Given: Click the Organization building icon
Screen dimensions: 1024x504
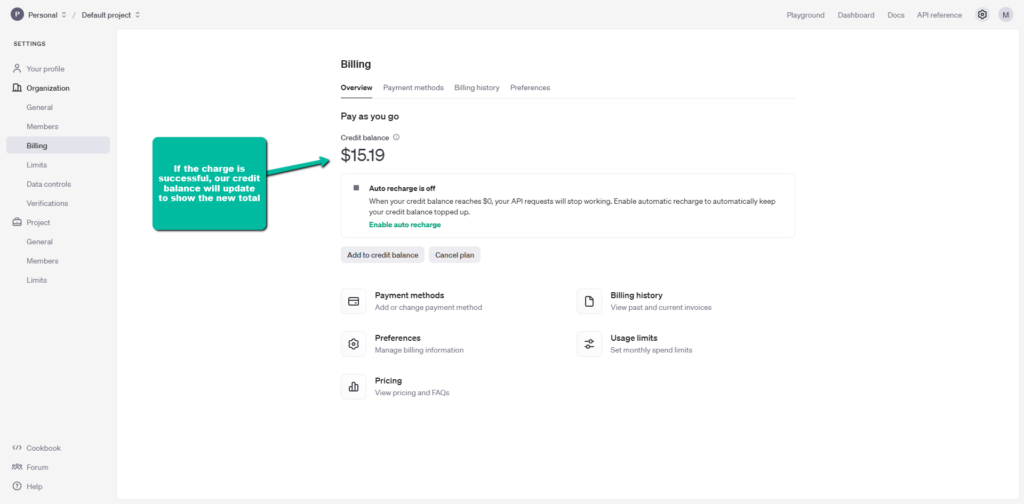Looking at the screenshot, I should click(17, 87).
